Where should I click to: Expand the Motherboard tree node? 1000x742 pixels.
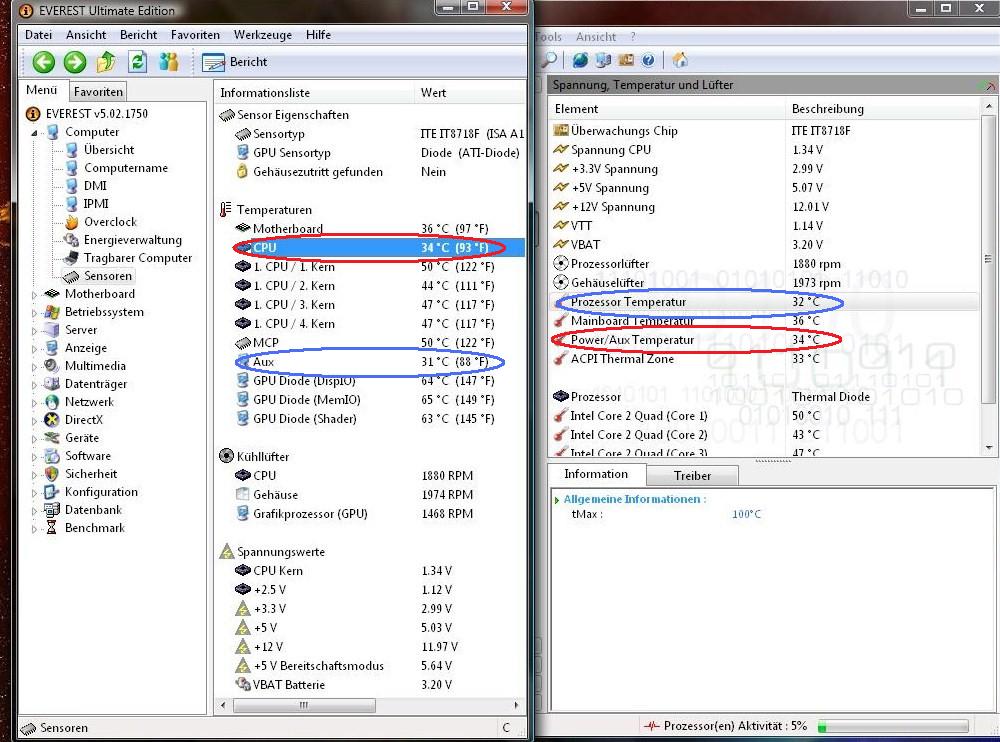(34, 295)
